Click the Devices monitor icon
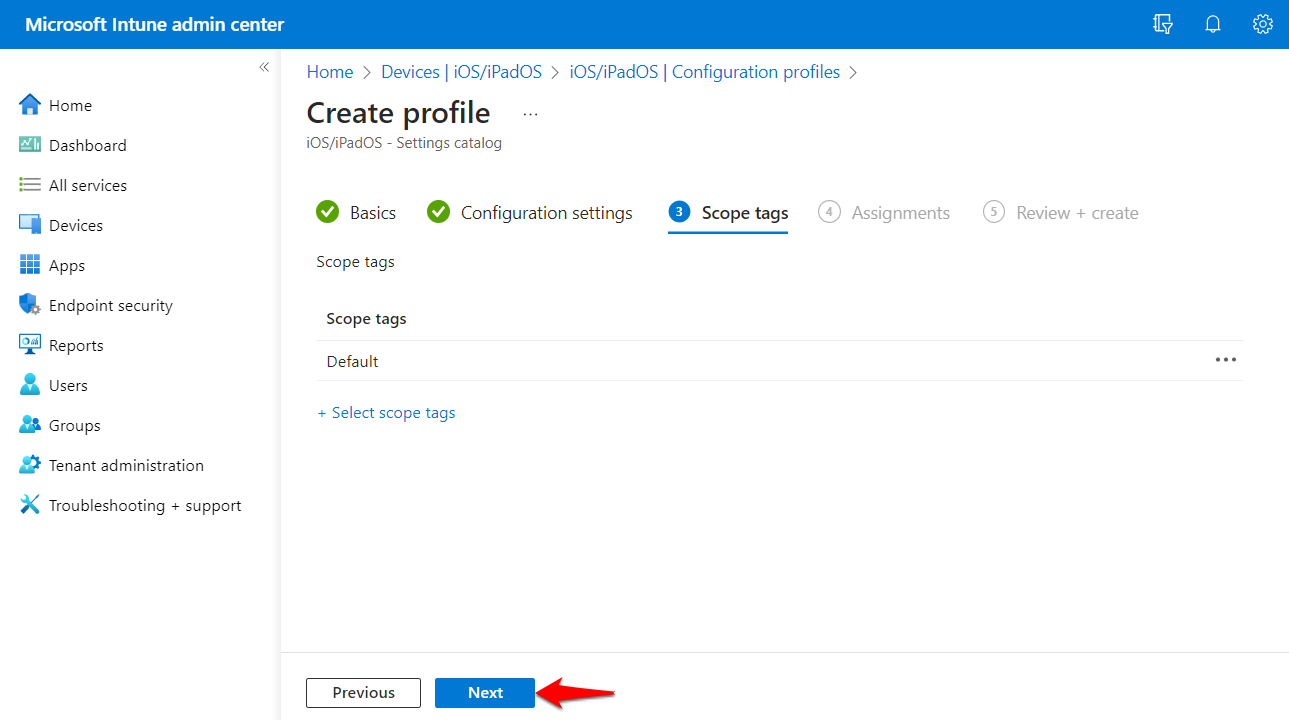The height and width of the screenshot is (720, 1289). tap(30, 225)
